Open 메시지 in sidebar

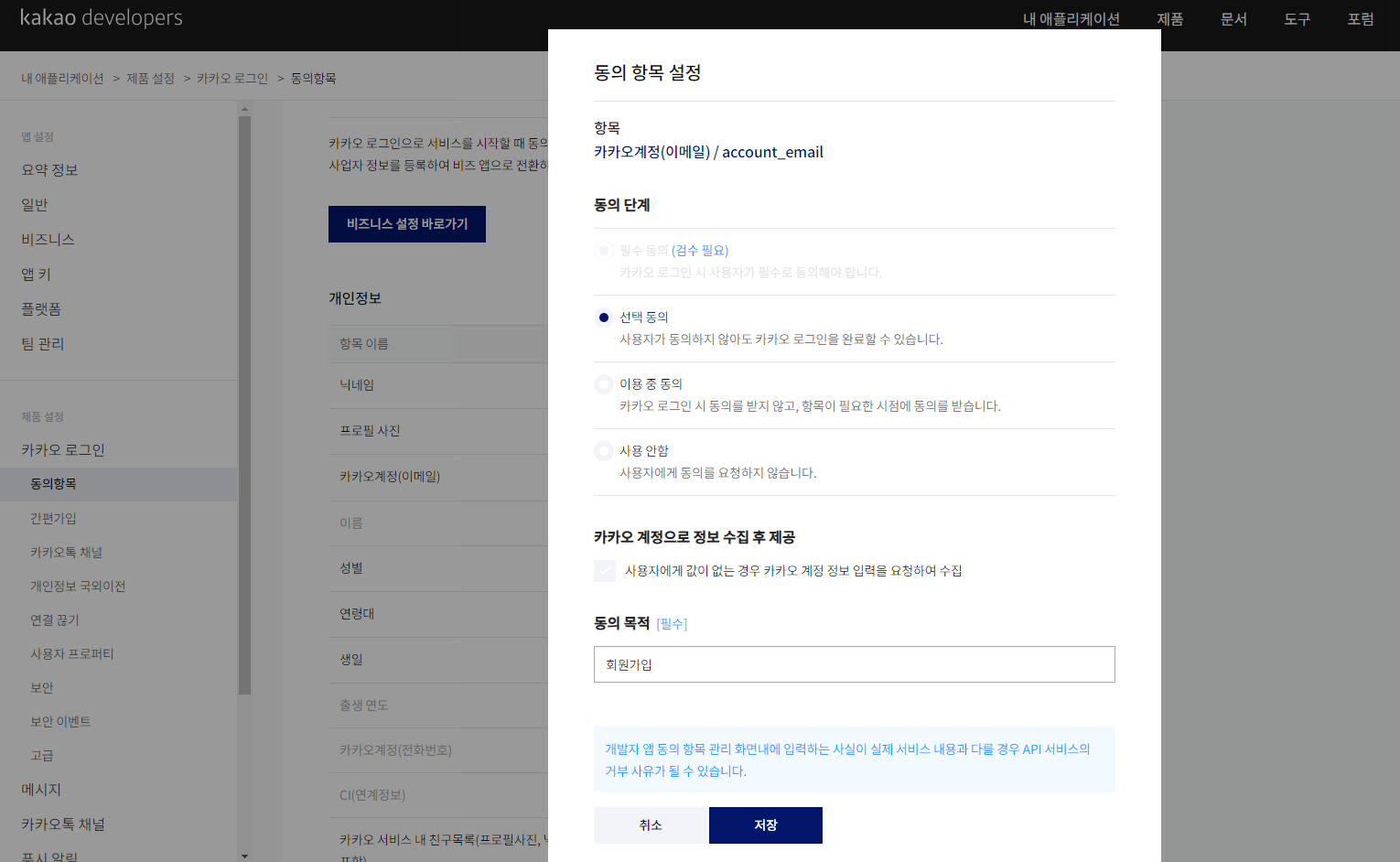click(x=41, y=790)
